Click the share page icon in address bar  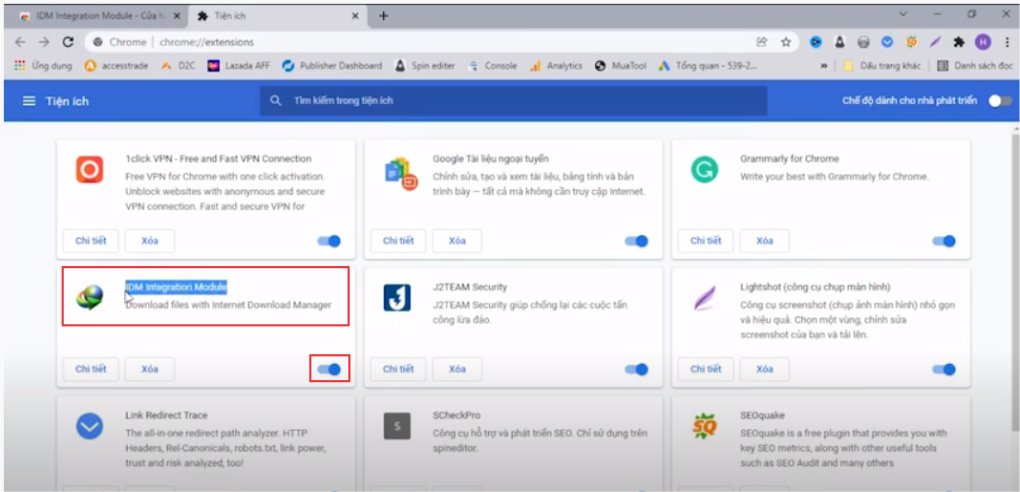tap(762, 42)
